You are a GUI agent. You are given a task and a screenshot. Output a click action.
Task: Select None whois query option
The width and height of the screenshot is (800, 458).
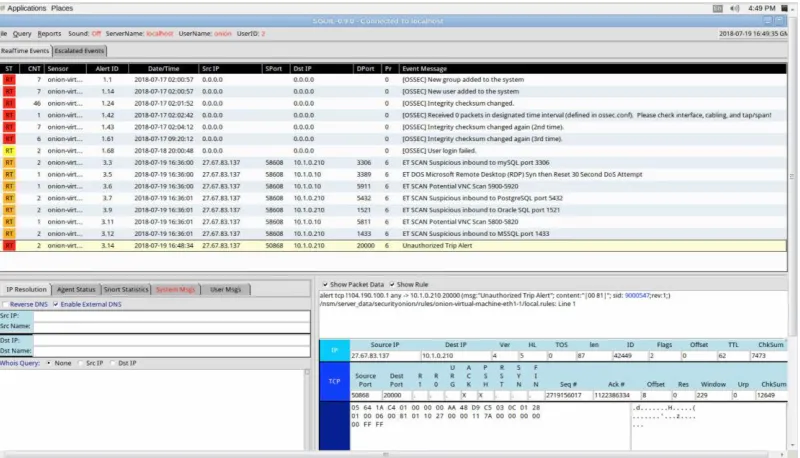(x=48, y=363)
